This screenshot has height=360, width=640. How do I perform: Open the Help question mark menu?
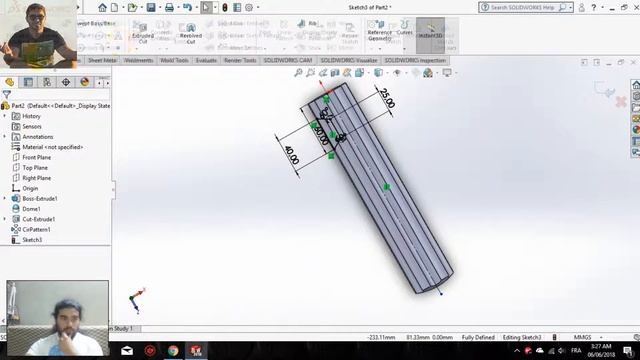click(594, 7)
